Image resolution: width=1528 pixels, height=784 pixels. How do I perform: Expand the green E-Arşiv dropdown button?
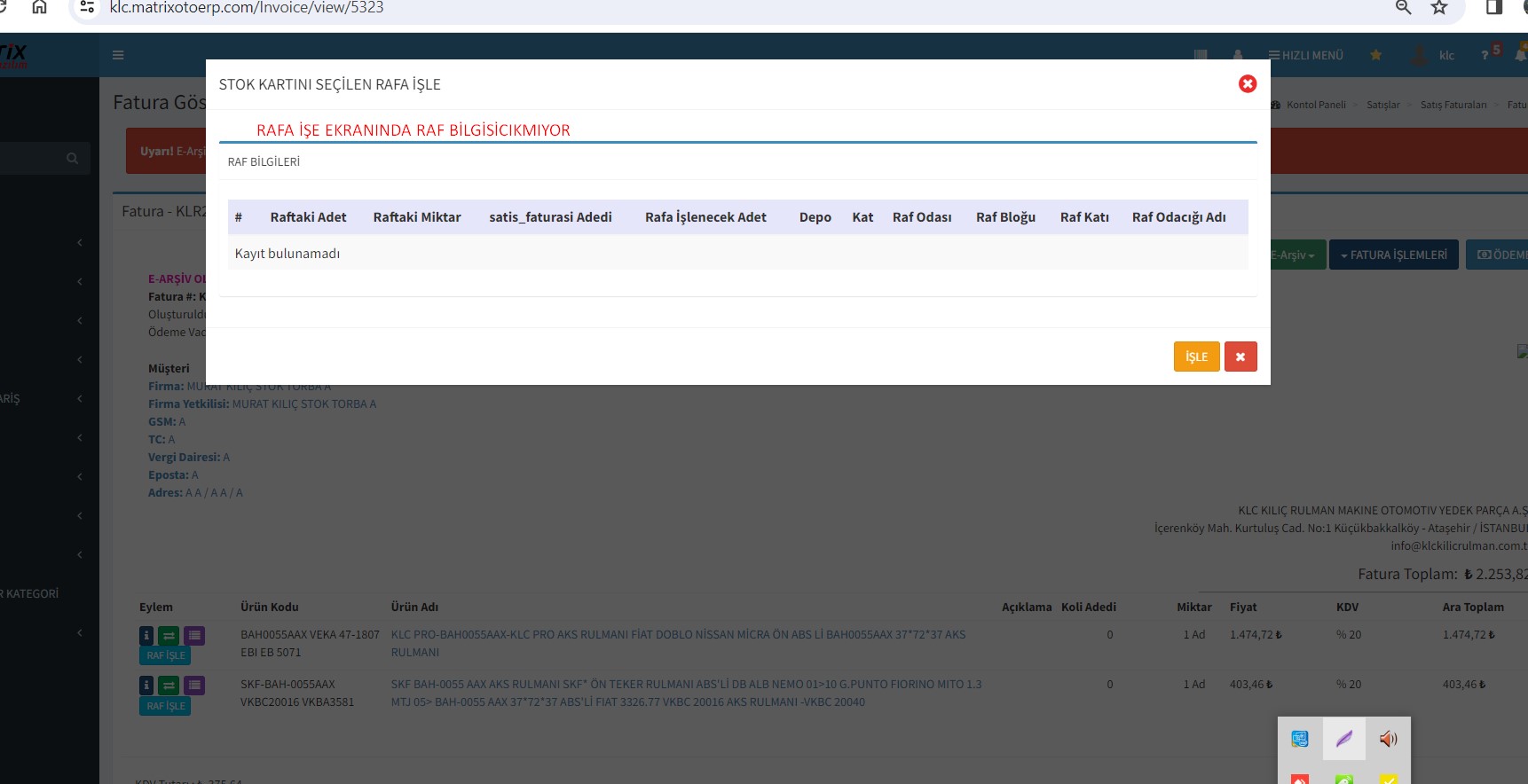click(x=1296, y=255)
